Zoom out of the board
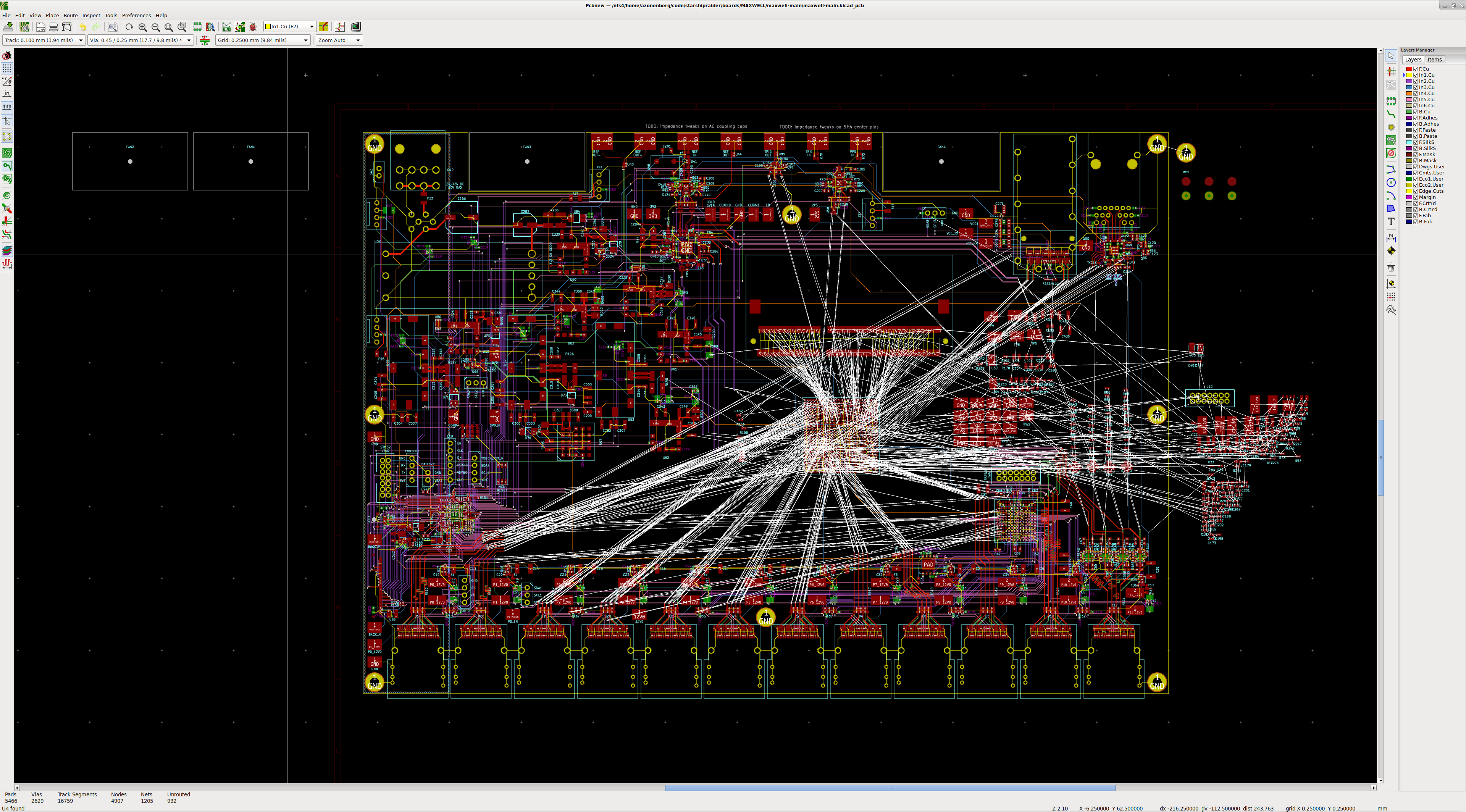This screenshot has height=812, width=1466. 155,27
